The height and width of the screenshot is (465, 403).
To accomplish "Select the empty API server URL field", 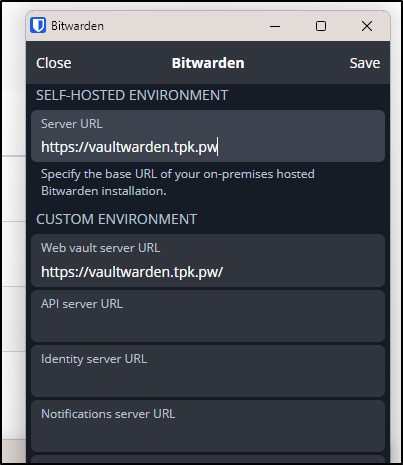I will coord(208,316).
